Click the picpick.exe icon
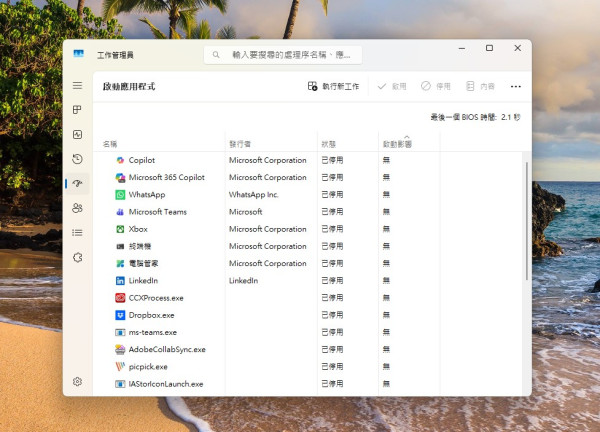Viewport: 600px width, 432px height. (x=120, y=367)
